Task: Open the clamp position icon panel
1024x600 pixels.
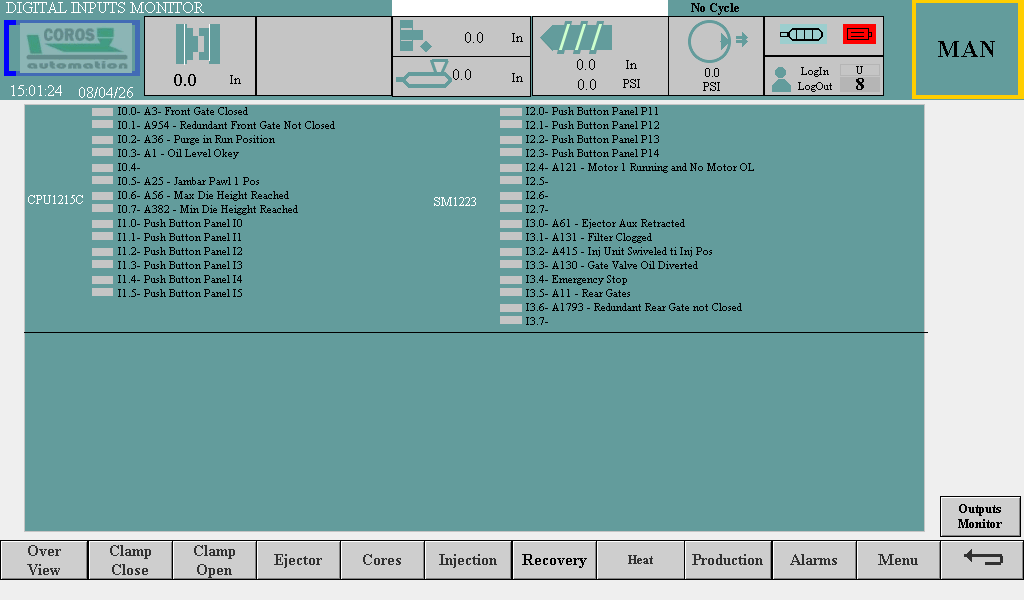Action: 198,45
